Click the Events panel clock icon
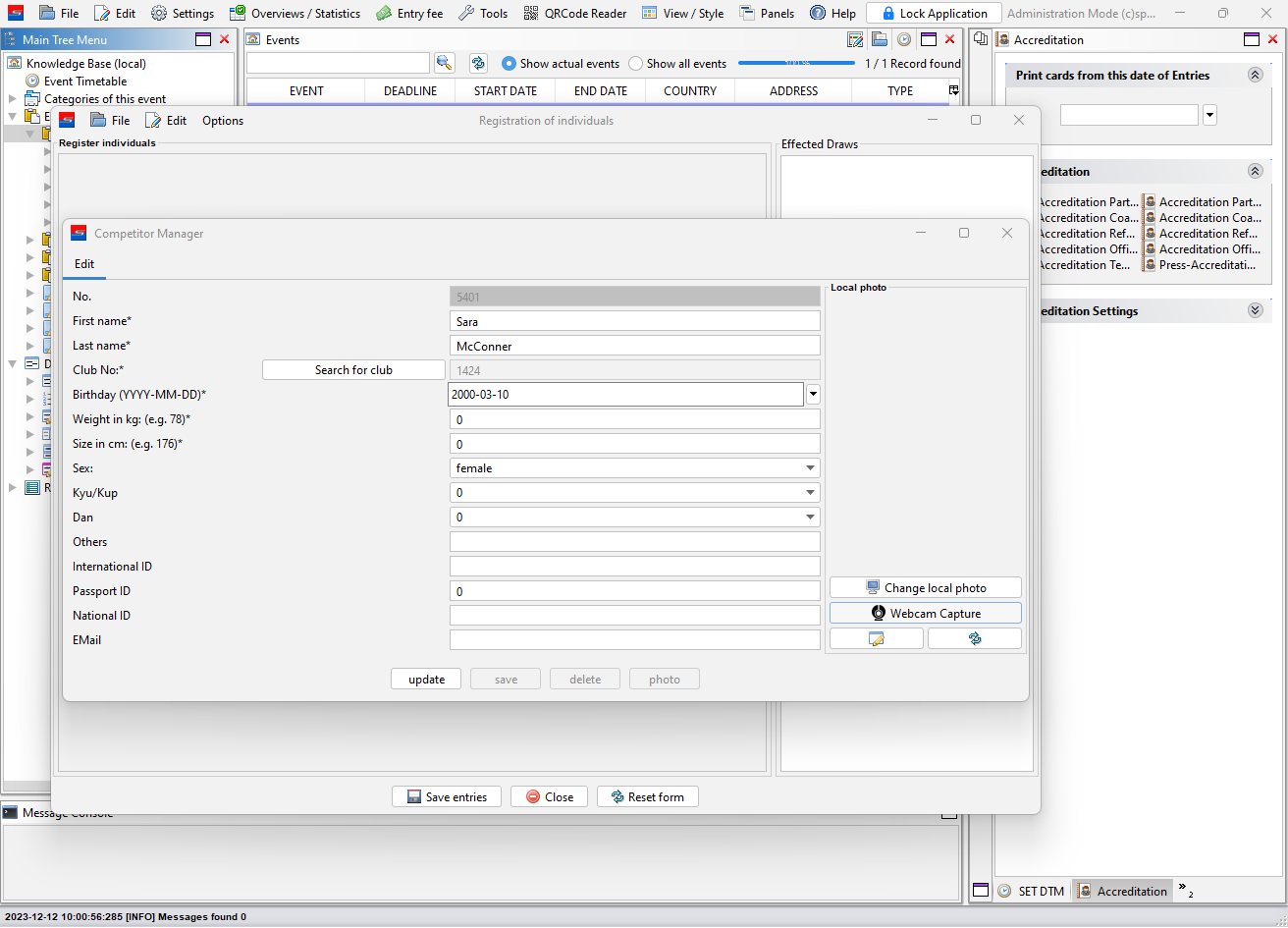Image resolution: width=1288 pixels, height=928 pixels. [x=903, y=39]
